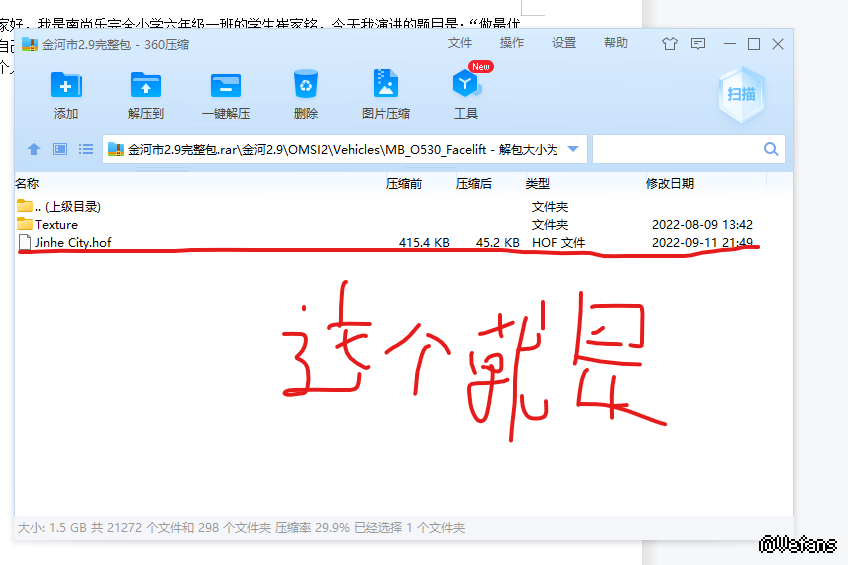The width and height of the screenshot is (848, 565).
Task: Open the 文件 (File) menu
Action: (x=460, y=43)
